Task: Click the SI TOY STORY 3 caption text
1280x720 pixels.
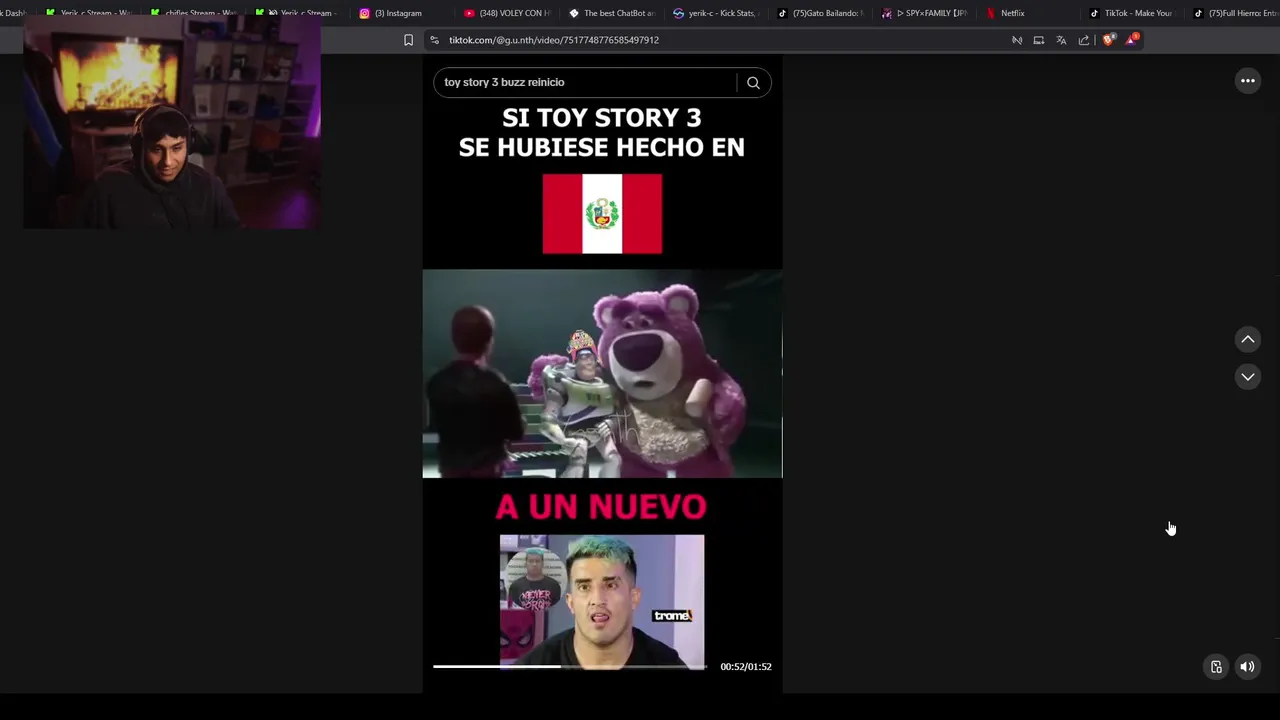Action: coord(602,132)
